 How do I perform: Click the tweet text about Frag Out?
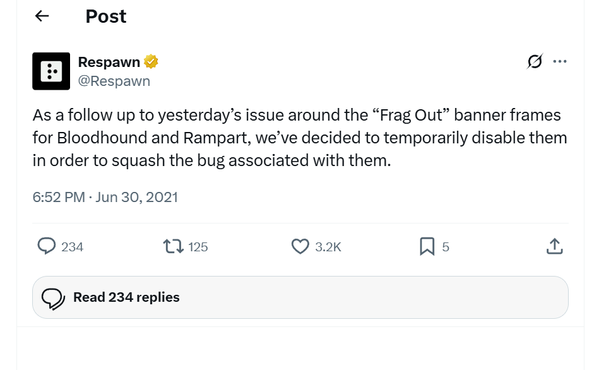(x=300, y=138)
